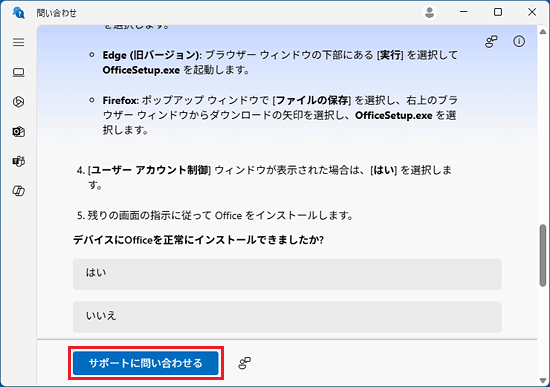This screenshot has height=387, width=550.
Task: Close the 問い合わせ window
Action: tap(532, 12)
